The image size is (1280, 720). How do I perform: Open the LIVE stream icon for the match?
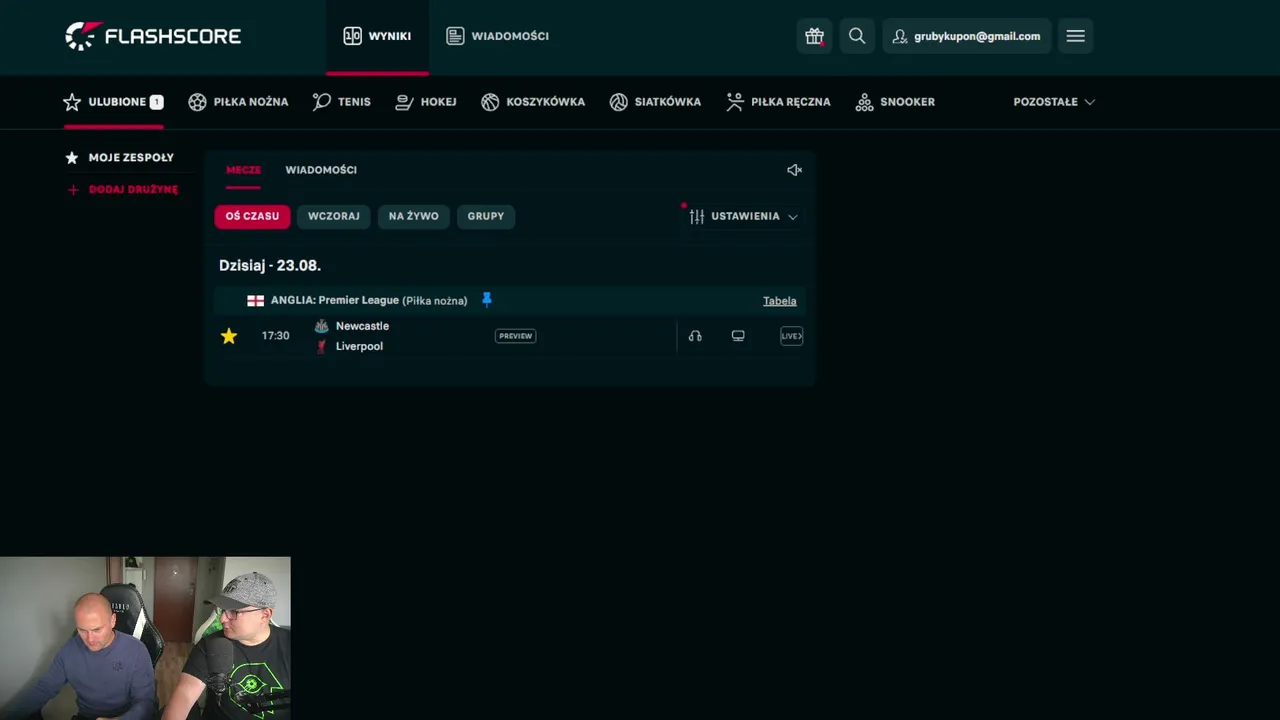(x=791, y=336)
